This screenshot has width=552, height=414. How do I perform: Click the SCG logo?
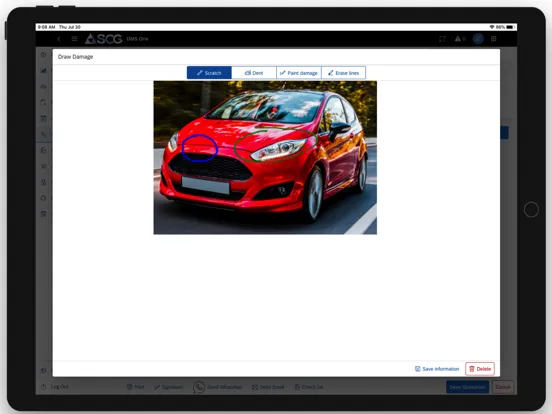(104, 39)
